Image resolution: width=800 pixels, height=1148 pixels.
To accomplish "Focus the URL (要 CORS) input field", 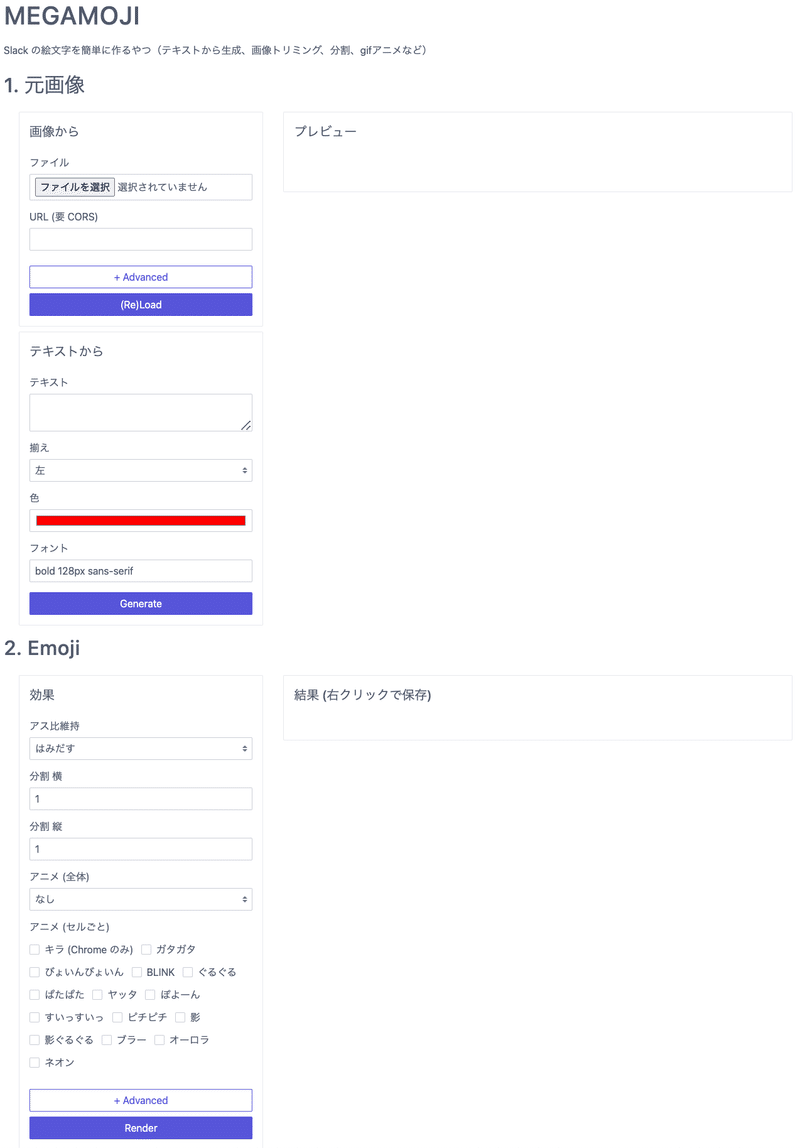I will tap(141, 239).
